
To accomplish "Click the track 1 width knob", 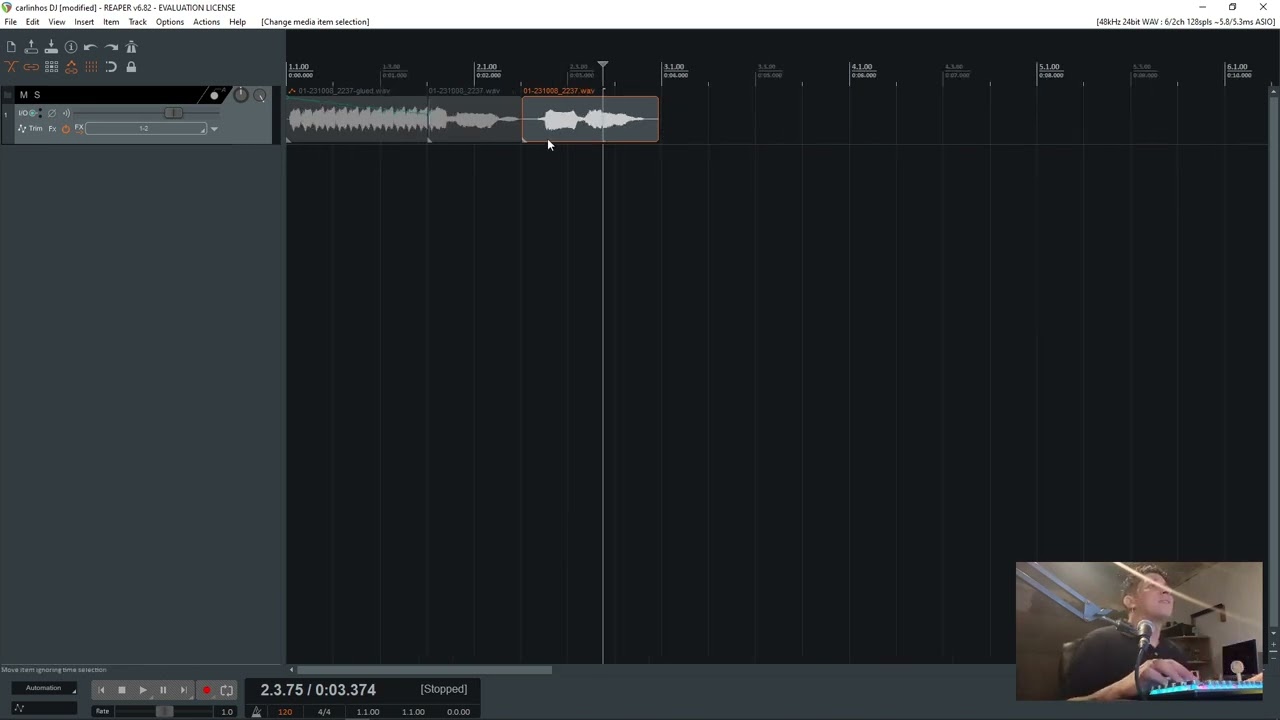I will (x=260, y=96).
